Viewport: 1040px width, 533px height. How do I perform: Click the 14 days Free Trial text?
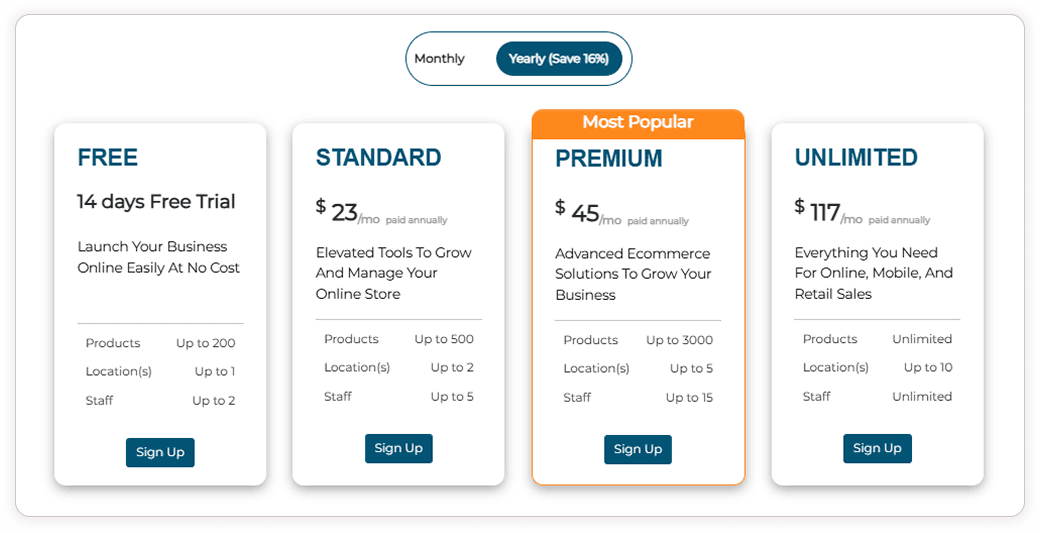tap(157, 201)
